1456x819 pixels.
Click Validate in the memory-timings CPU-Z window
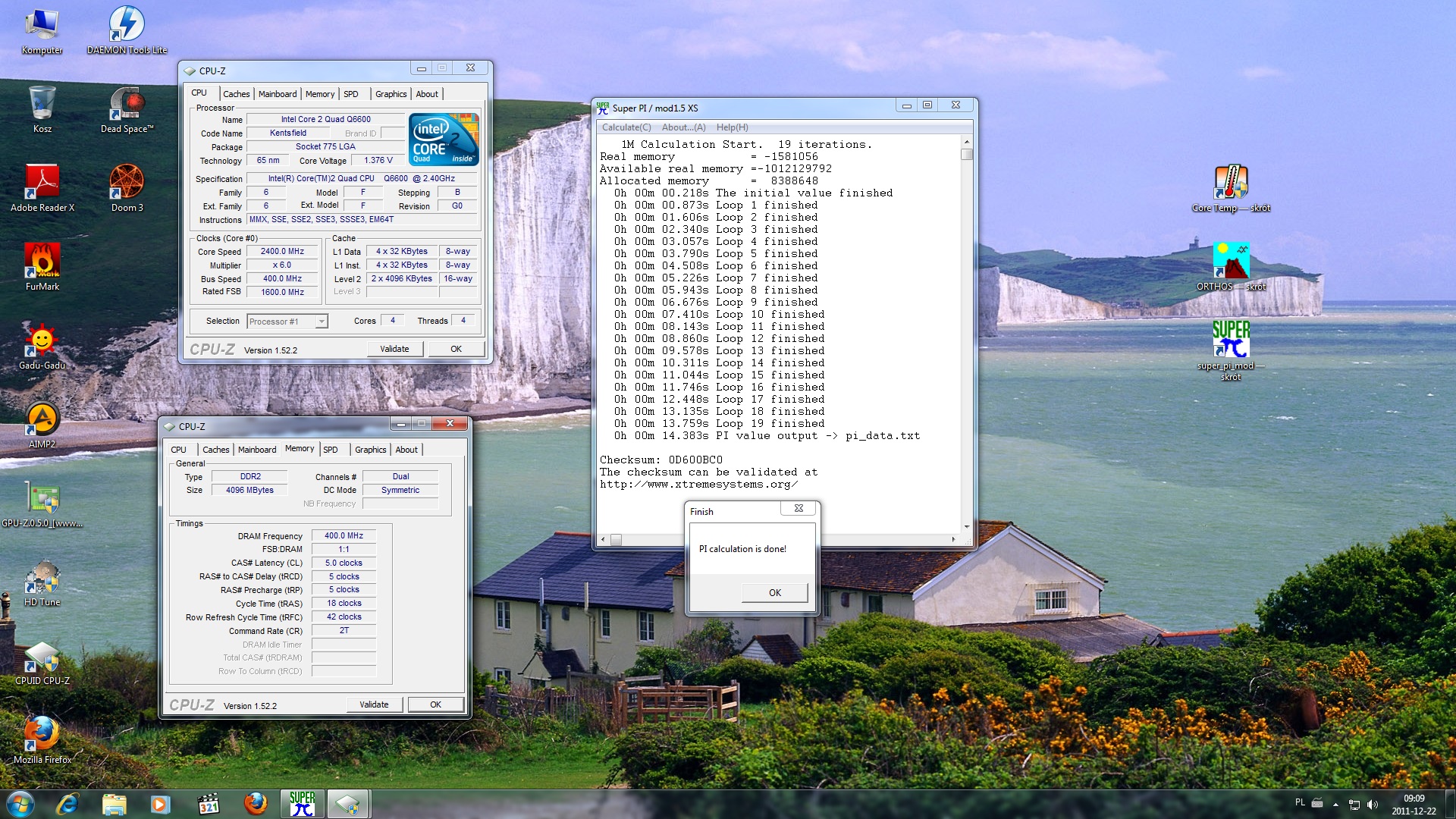click(374, 704)
